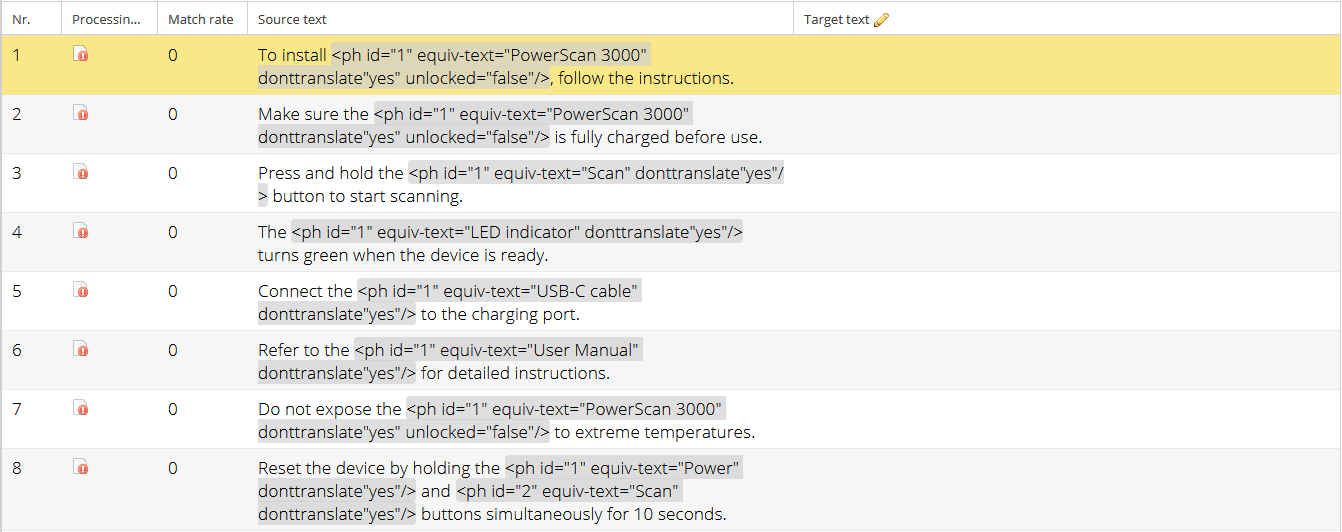Image resolution: width=1342 pixels, height=532 pixels.
Task: Click the "LED indicator" placeholder tag
Action: click(x=517, y=232)
